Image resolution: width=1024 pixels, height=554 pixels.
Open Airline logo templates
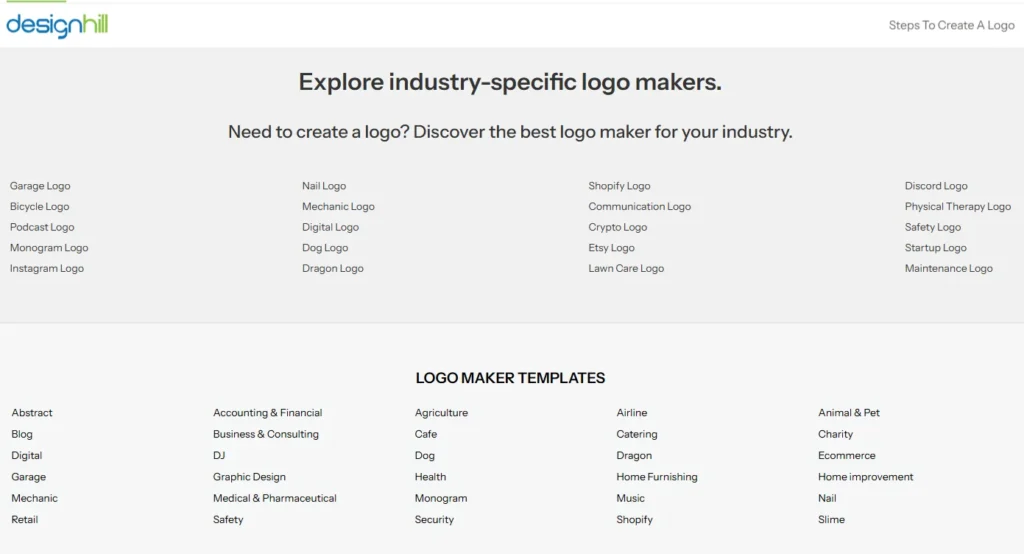(x=632, y=413)
